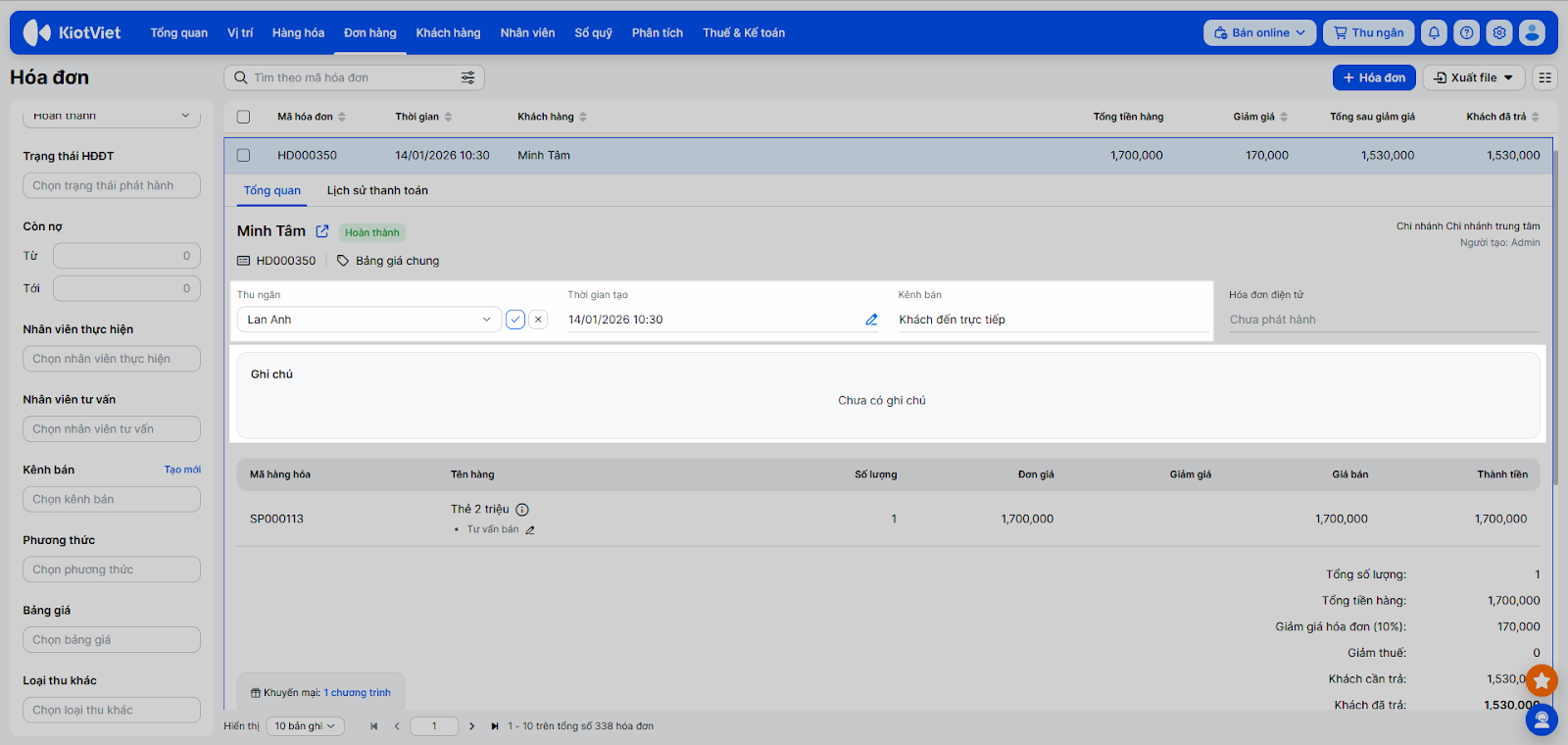Cancel cashier change with X icon
Viewport: 1568px width, 745px height.
[x=538, y=320]
